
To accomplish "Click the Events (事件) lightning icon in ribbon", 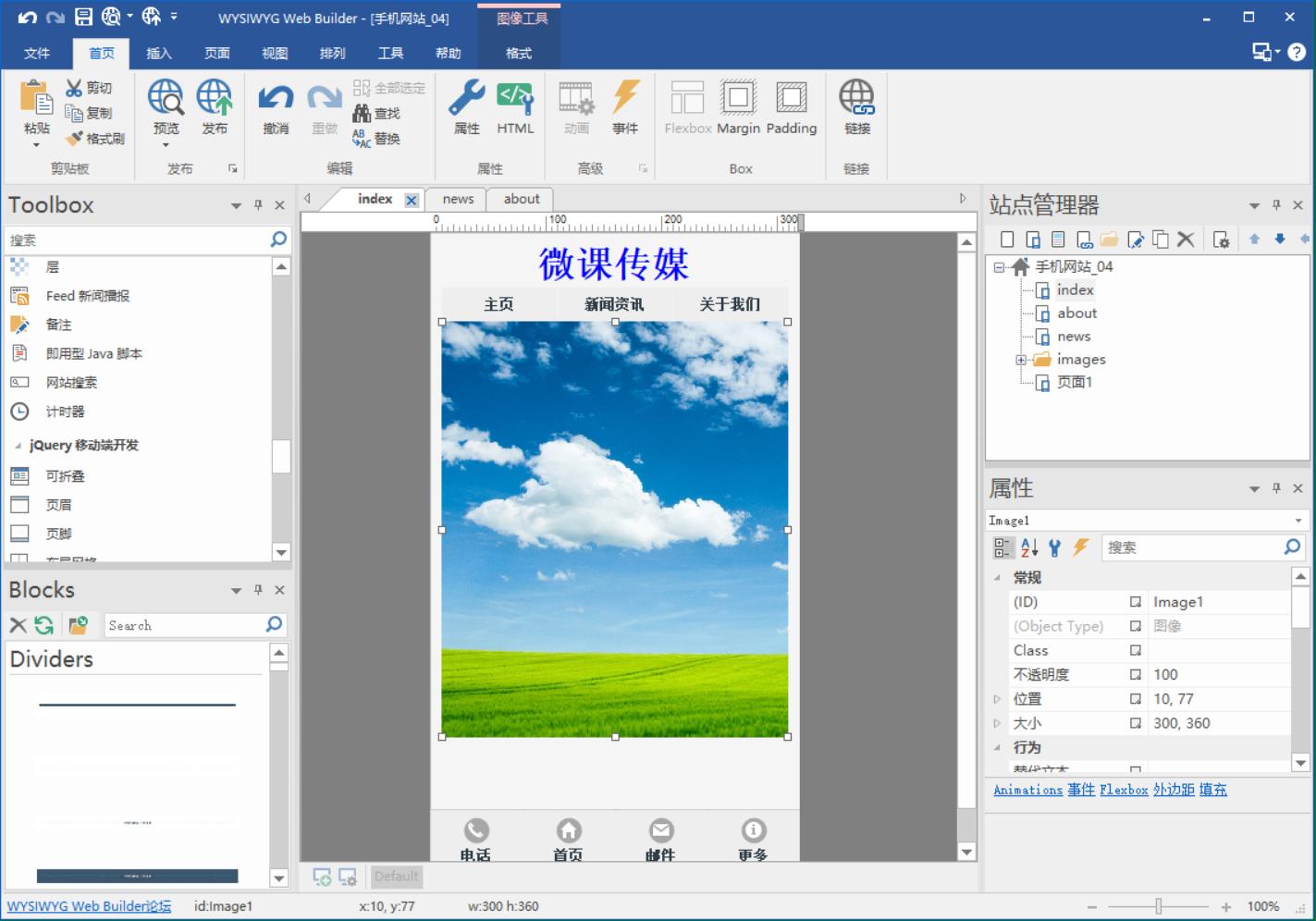I will point(625,99).
